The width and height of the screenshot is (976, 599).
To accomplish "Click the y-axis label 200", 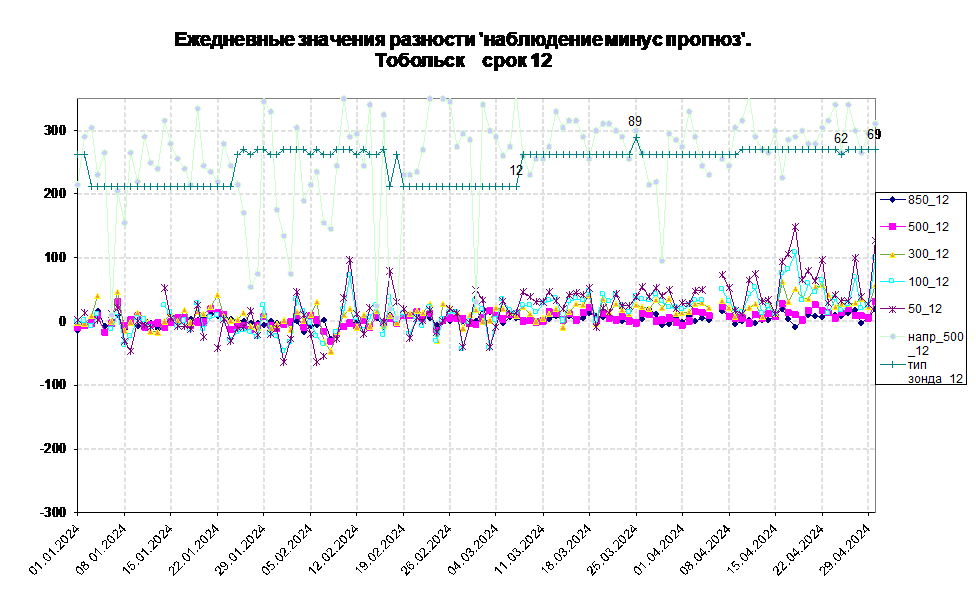I will (55, 194).
